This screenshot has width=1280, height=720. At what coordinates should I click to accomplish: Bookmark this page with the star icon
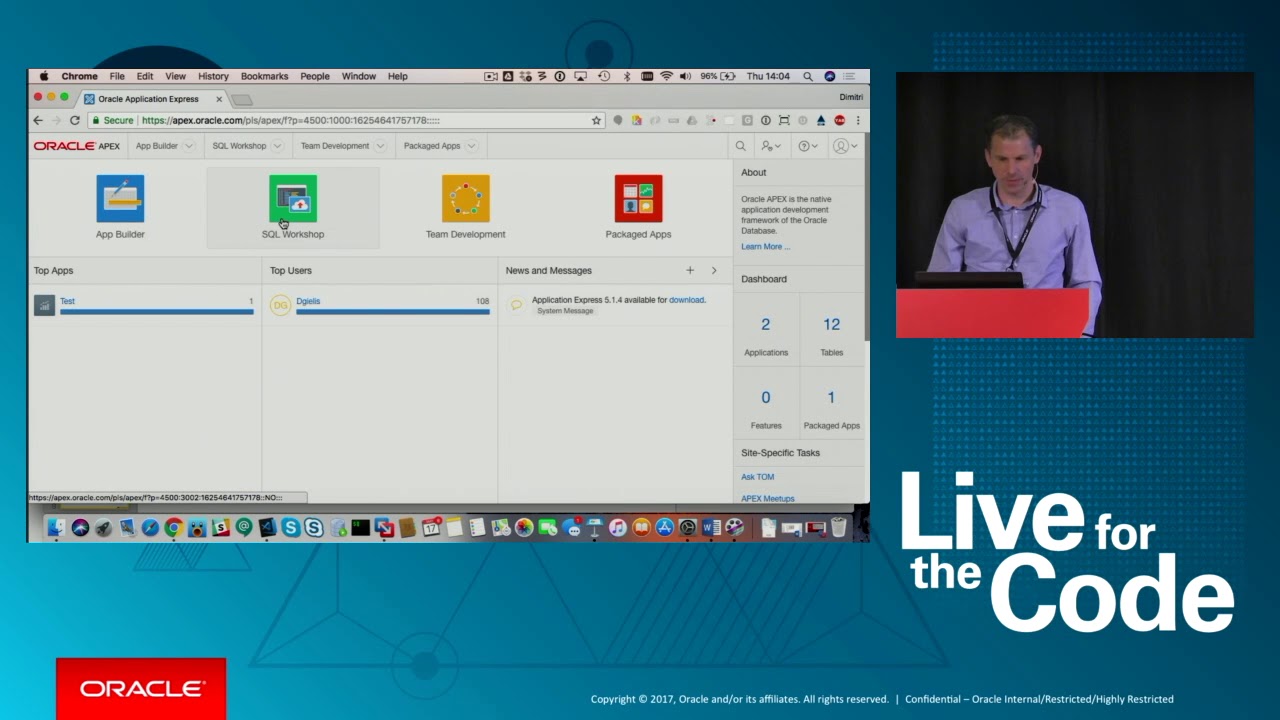(596, 120)
